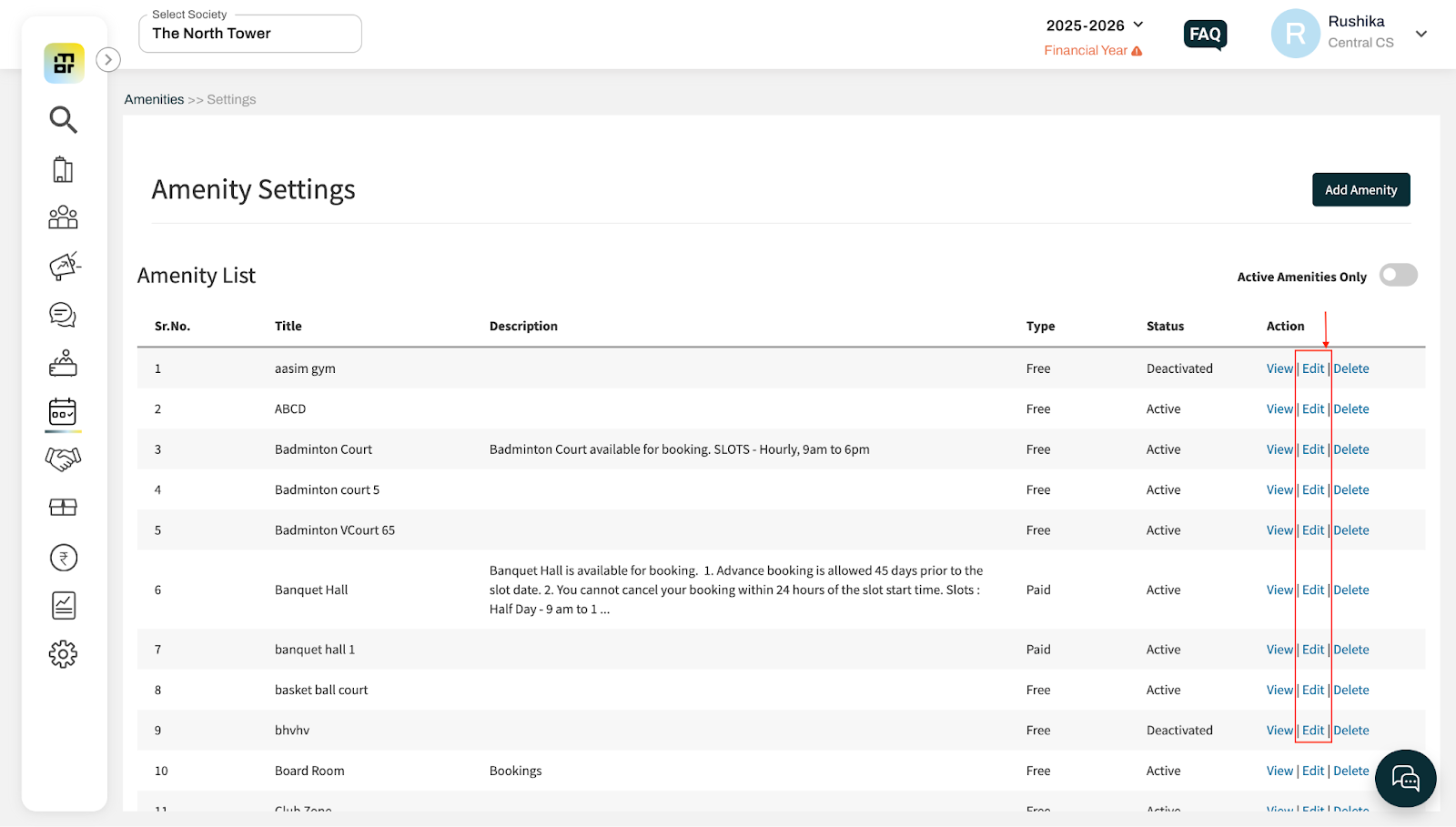Click the FAQ icon in header
This screenshot has width=1456, height=827.
click(1205, 35)
